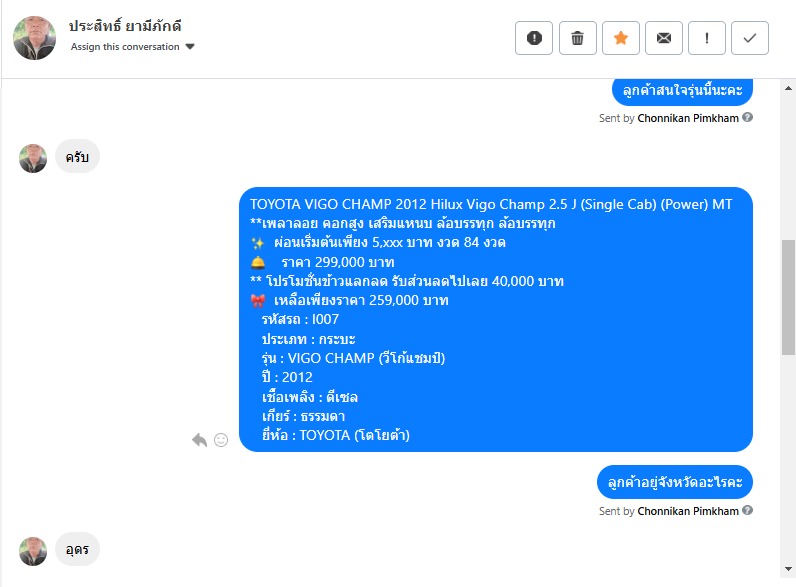Toggle the orange star follow-up marker
The image size is (796, 587).
tap(620, 38)
